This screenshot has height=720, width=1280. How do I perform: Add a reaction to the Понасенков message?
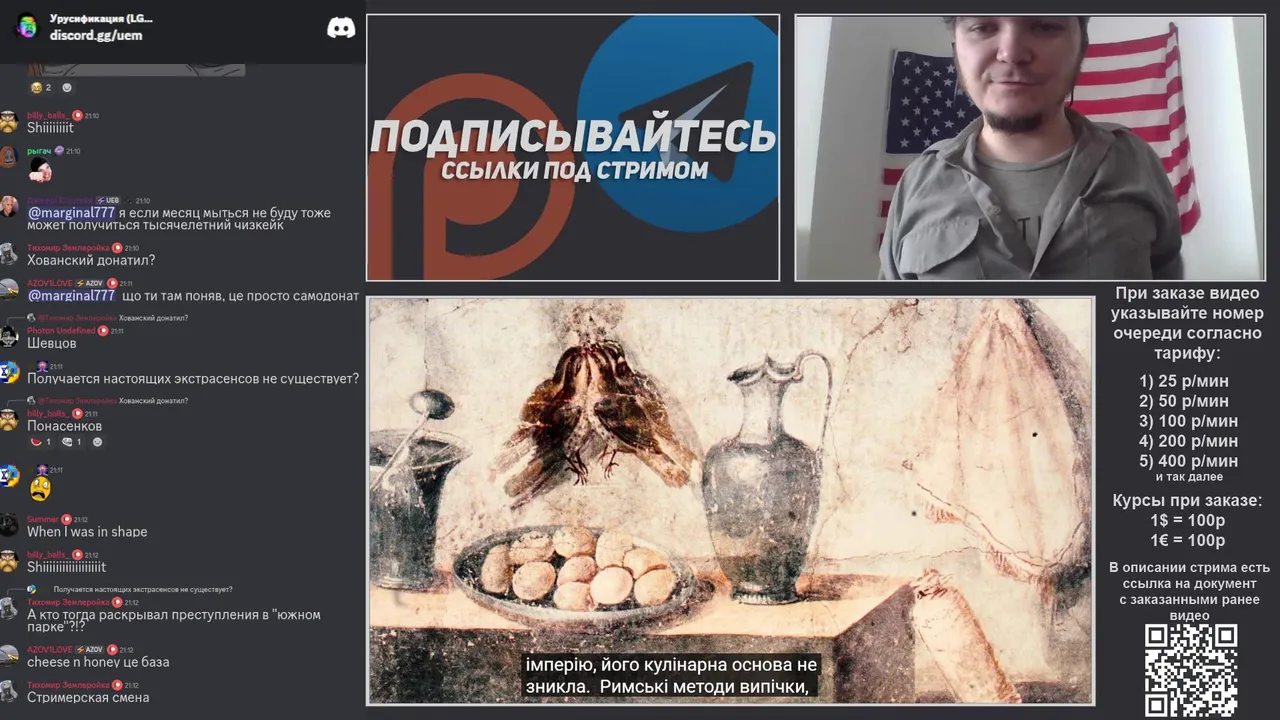[x=97, y=442]
